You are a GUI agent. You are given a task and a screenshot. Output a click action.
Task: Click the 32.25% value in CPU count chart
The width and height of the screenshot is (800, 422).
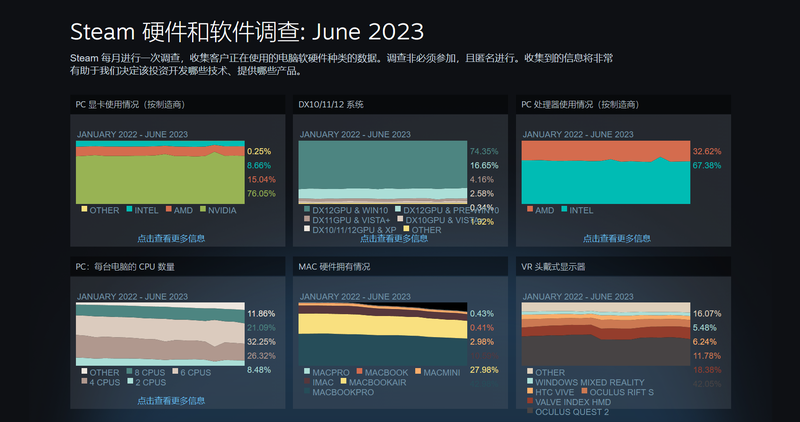261,342
